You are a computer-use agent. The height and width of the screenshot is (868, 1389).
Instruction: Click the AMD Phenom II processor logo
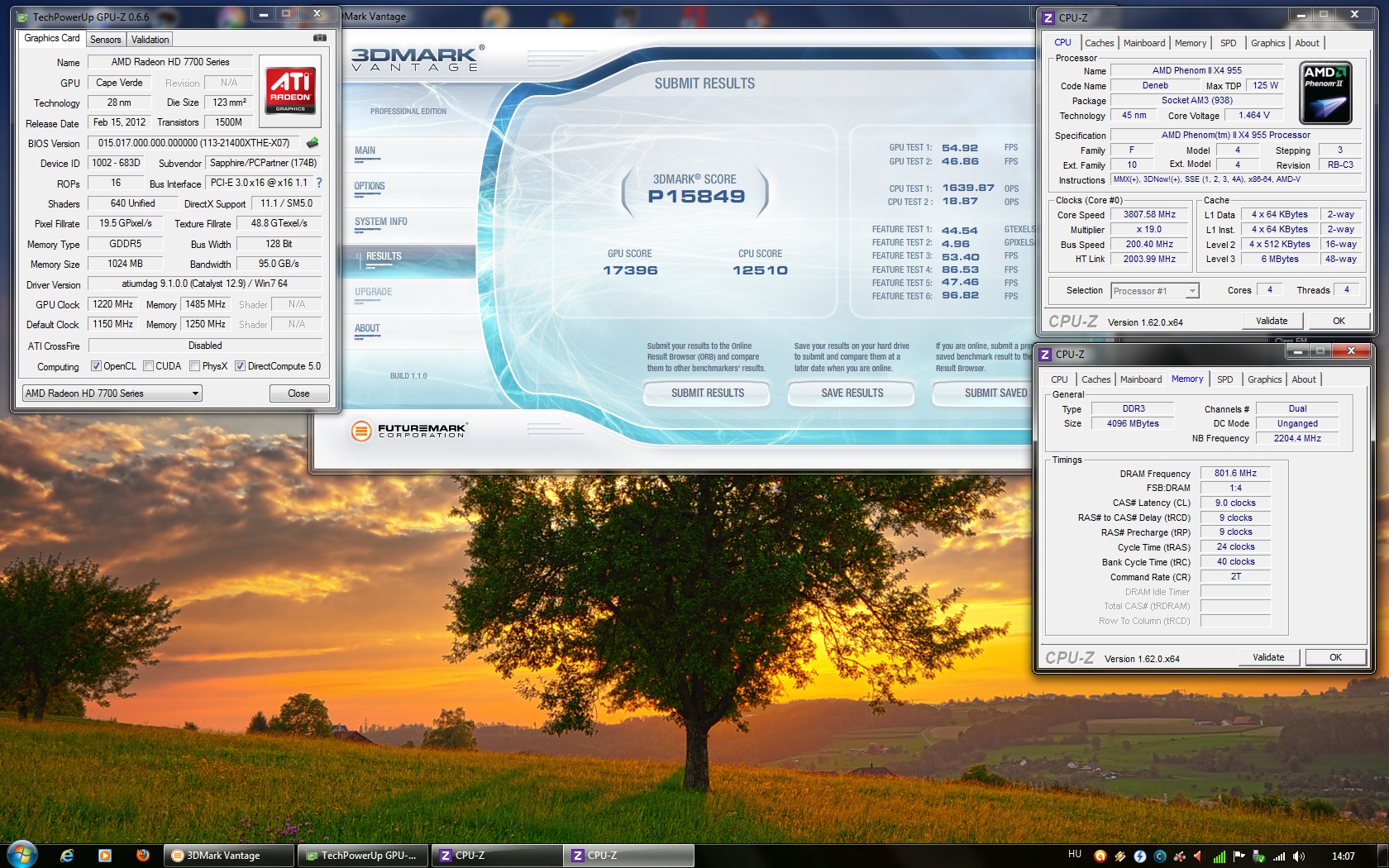pyautogui.click(x=1326, y=93)
